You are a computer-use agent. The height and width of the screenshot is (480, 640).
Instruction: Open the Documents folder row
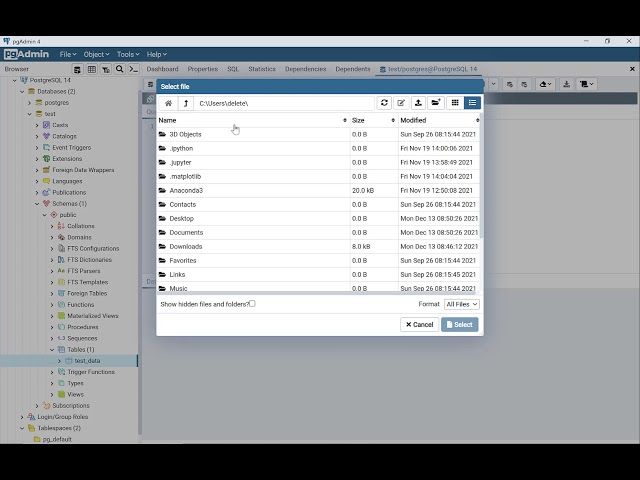[318, 233]
